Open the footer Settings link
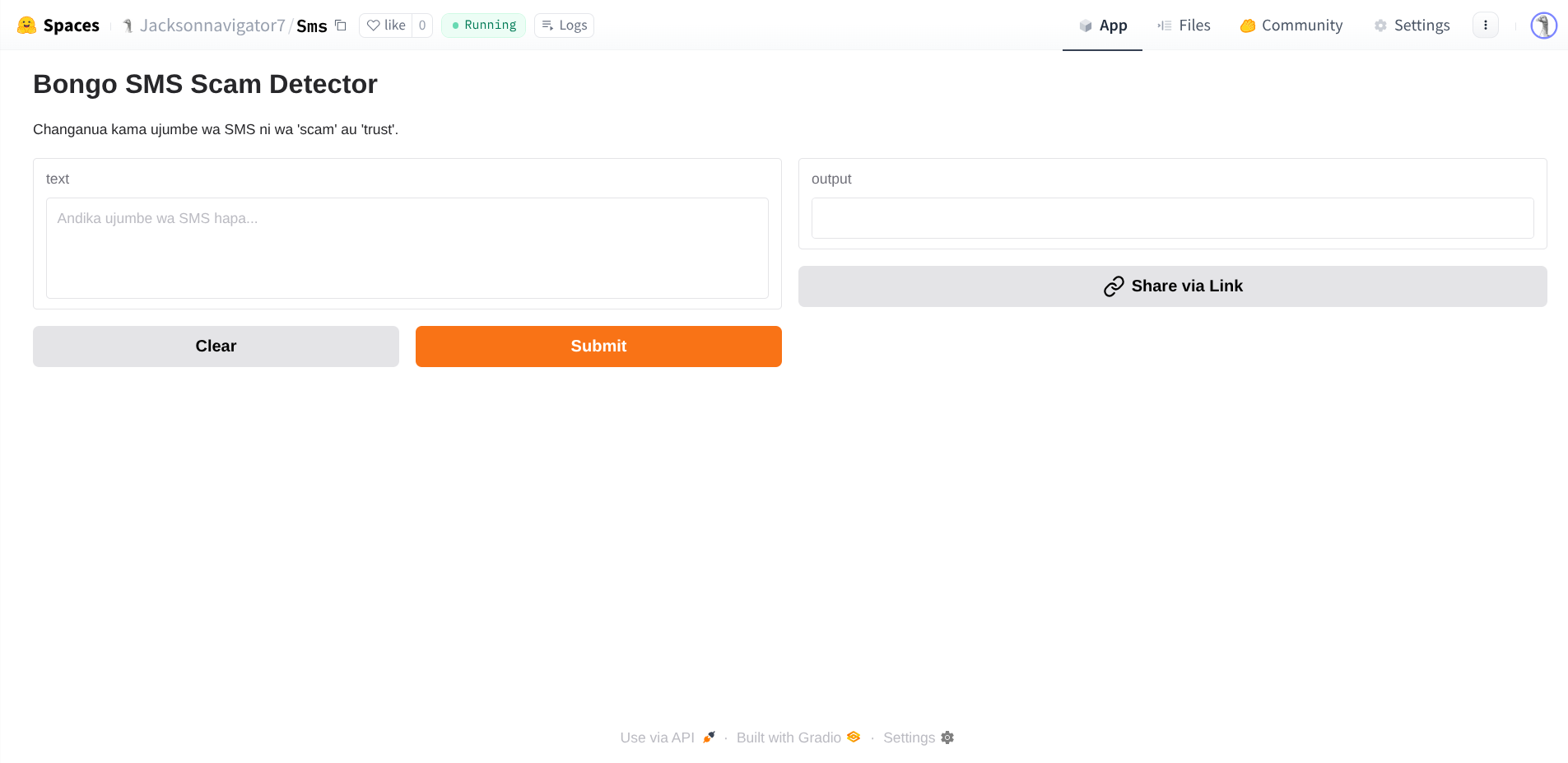The width and height of the screenshot is (1568, 763). tap(919, 737)
